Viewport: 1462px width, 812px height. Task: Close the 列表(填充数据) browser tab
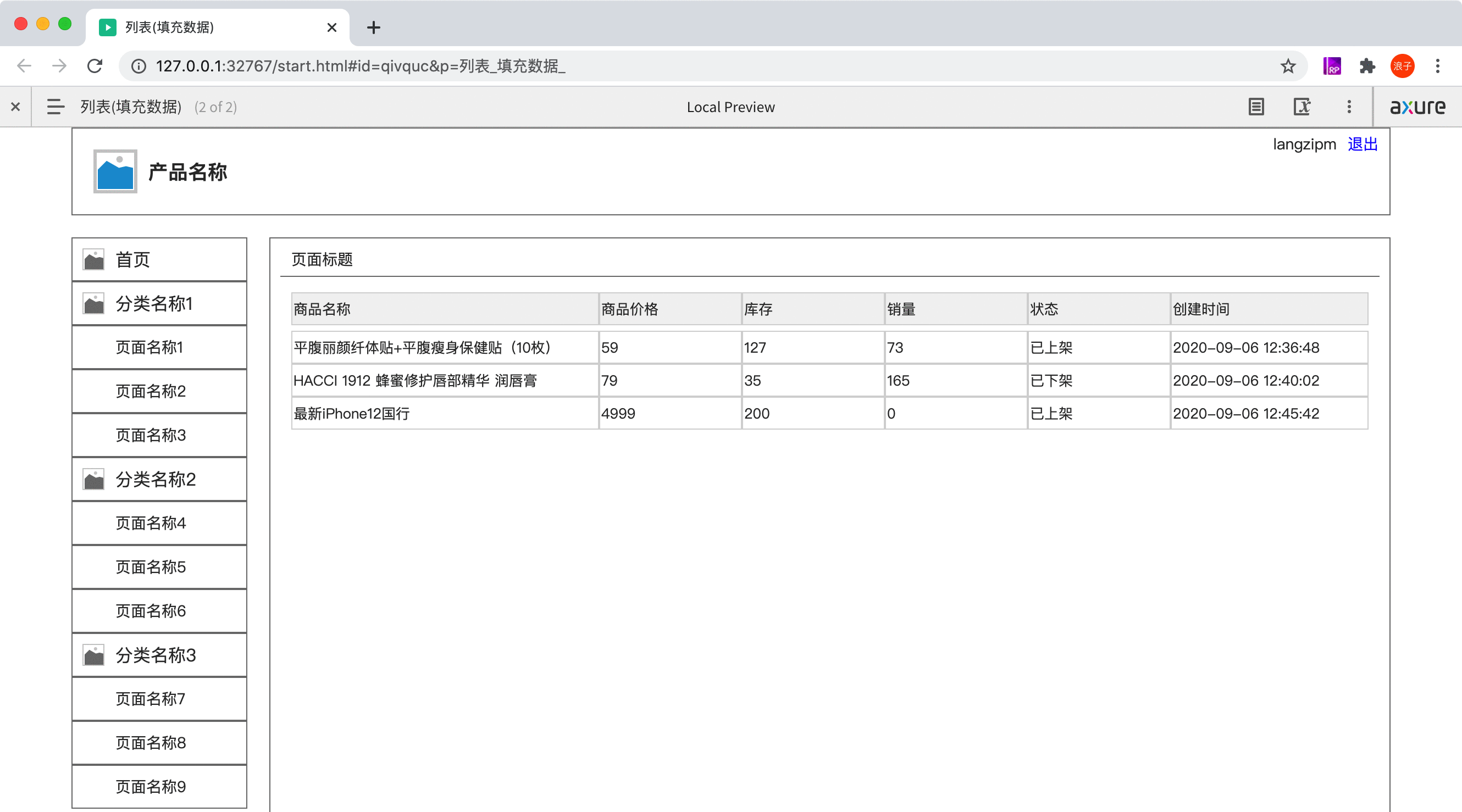(x=332, y=27)
